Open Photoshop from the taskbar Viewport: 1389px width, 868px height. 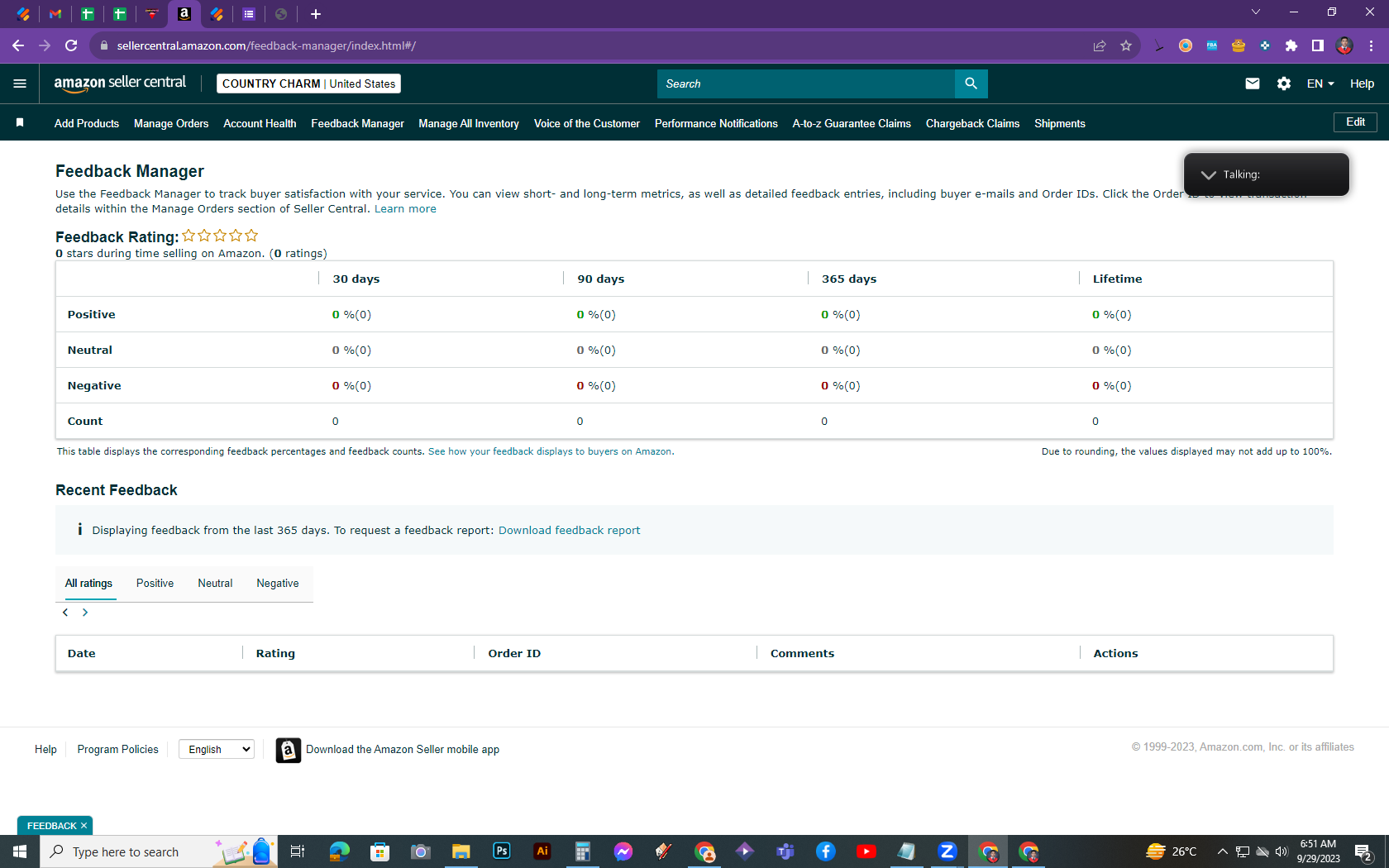tap(502, 851)
